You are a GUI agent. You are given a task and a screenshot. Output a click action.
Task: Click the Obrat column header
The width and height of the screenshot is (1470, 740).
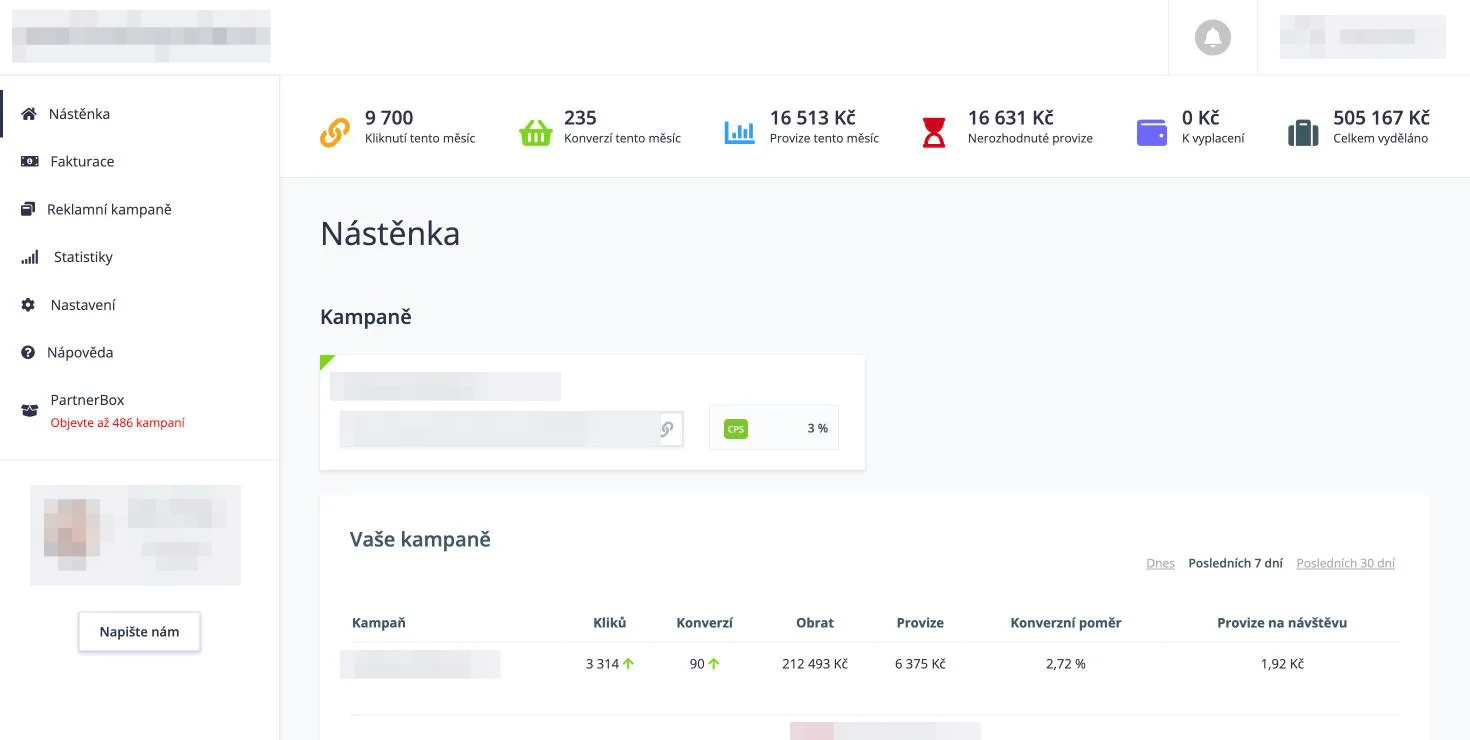[x=815, y=623]
